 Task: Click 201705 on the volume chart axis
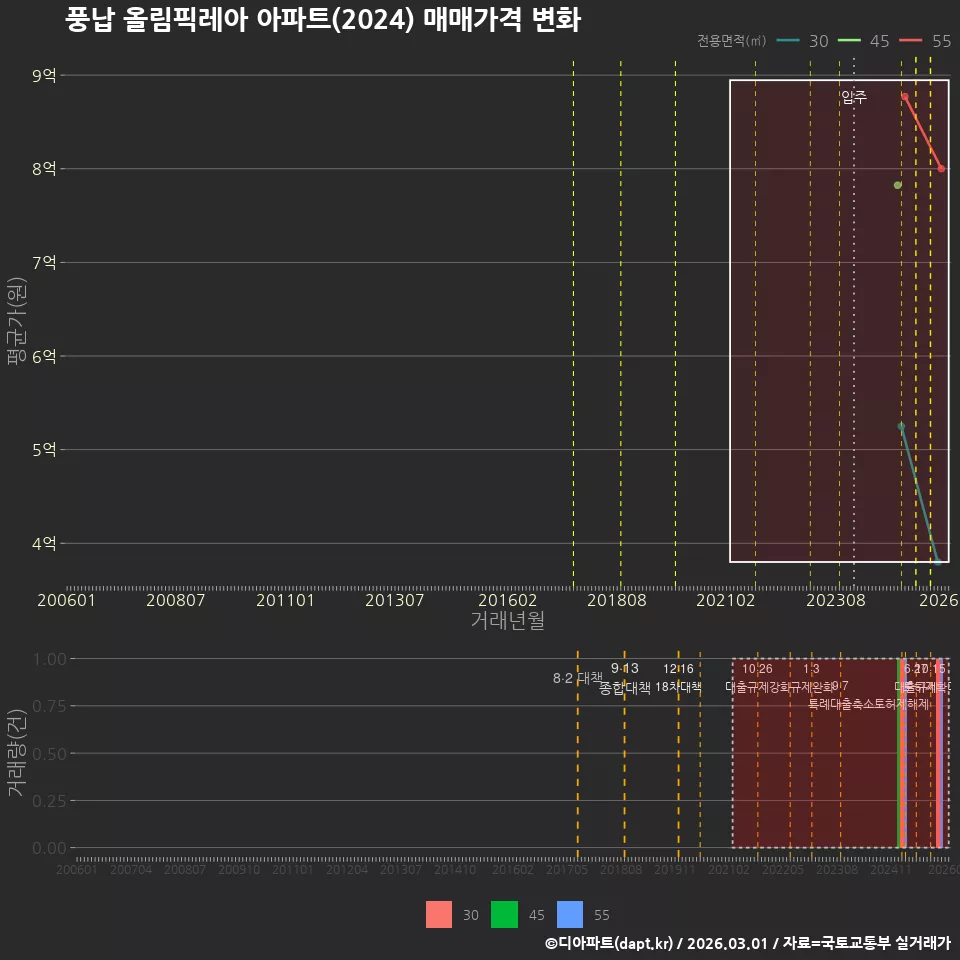[x=566, y=869]
